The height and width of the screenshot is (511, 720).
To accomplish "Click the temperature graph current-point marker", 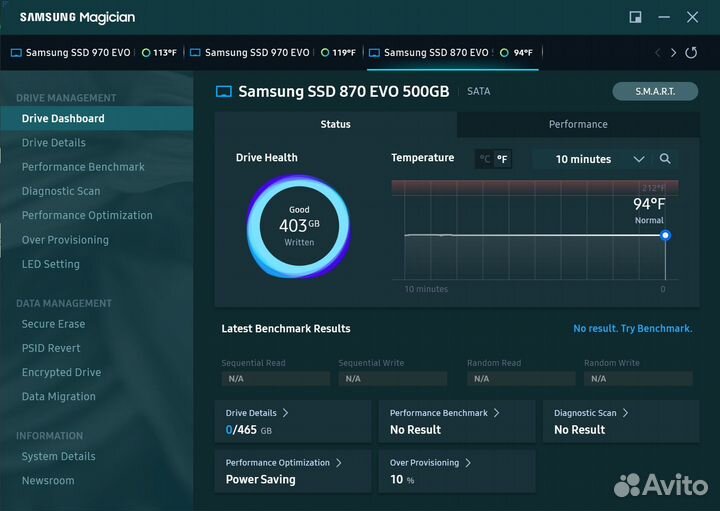I will coord(665,236).
